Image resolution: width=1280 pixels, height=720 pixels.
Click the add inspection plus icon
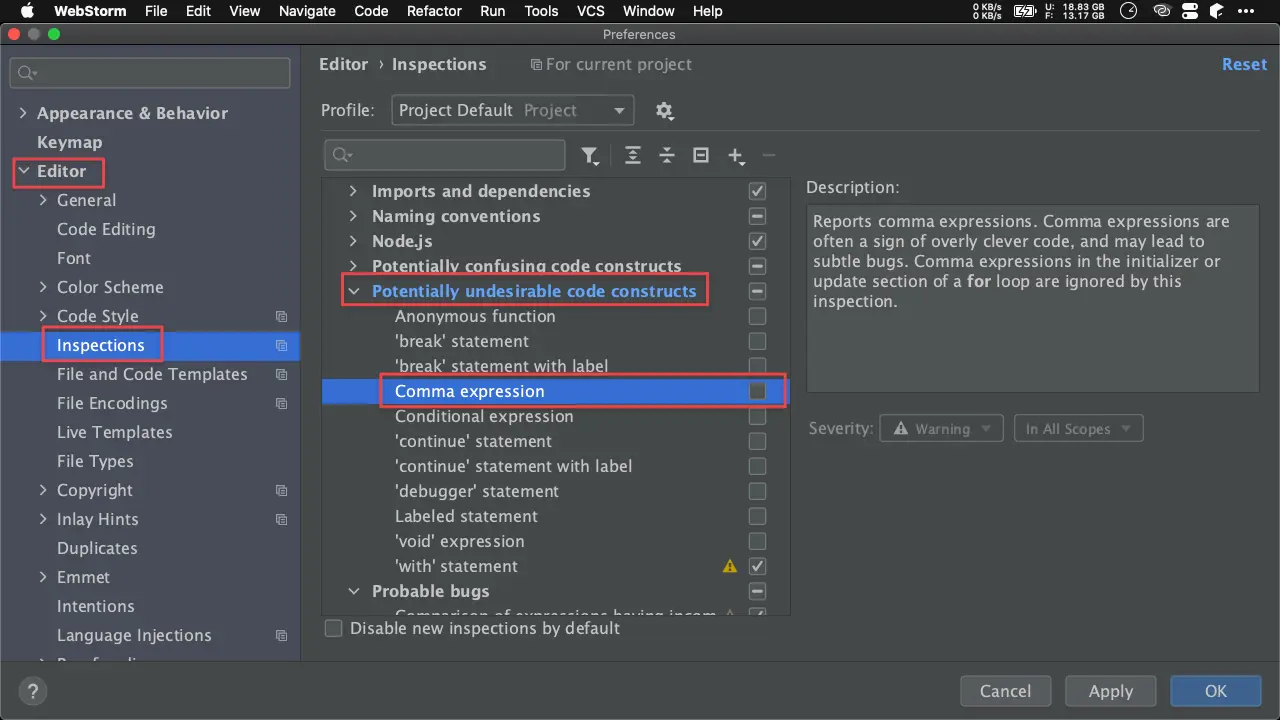tap(736, 156)
